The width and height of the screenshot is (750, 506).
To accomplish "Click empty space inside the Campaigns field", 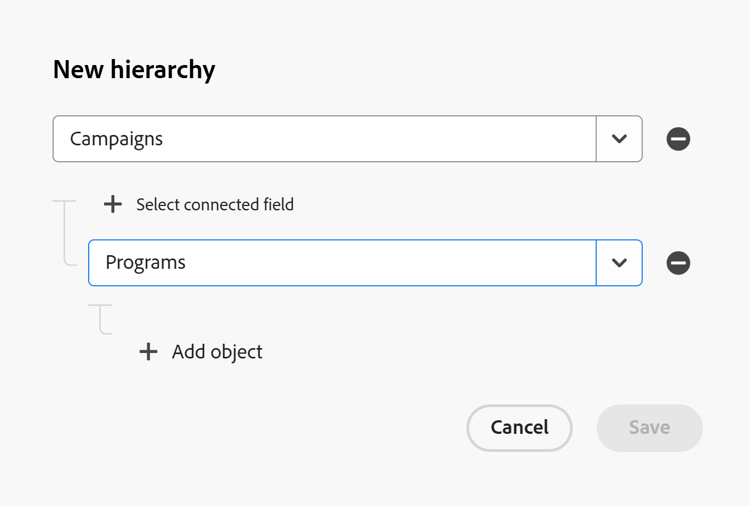I will coord(400,139).
